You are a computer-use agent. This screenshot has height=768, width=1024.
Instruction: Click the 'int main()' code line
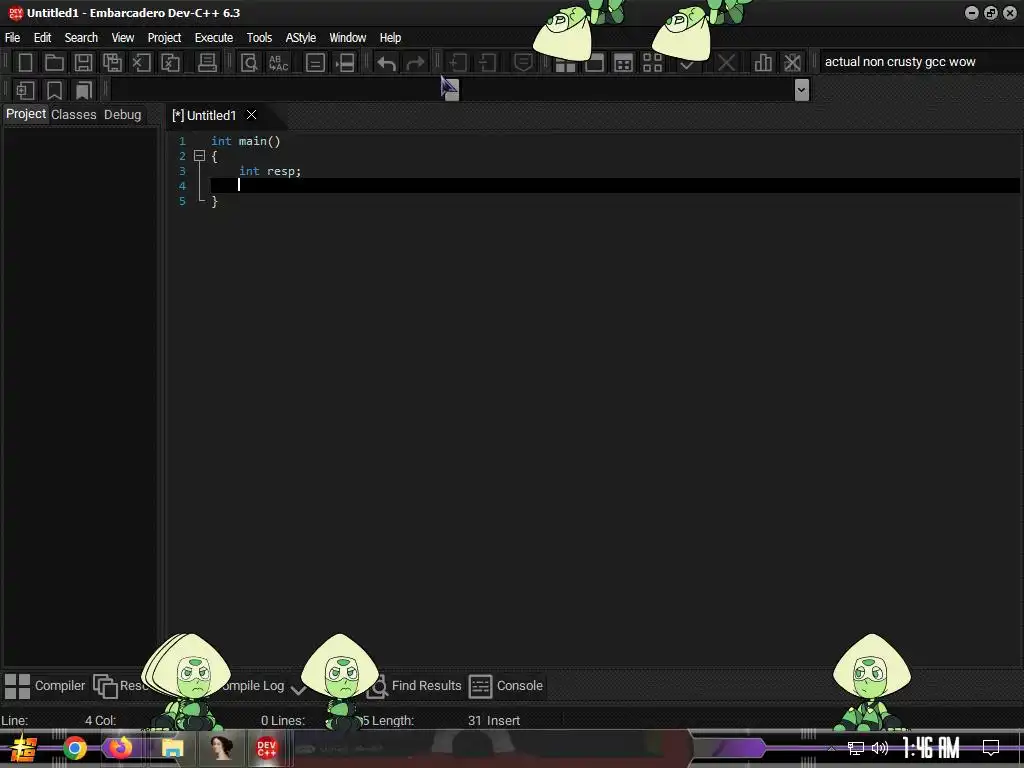pyautogui.click(x=246, y=141)
